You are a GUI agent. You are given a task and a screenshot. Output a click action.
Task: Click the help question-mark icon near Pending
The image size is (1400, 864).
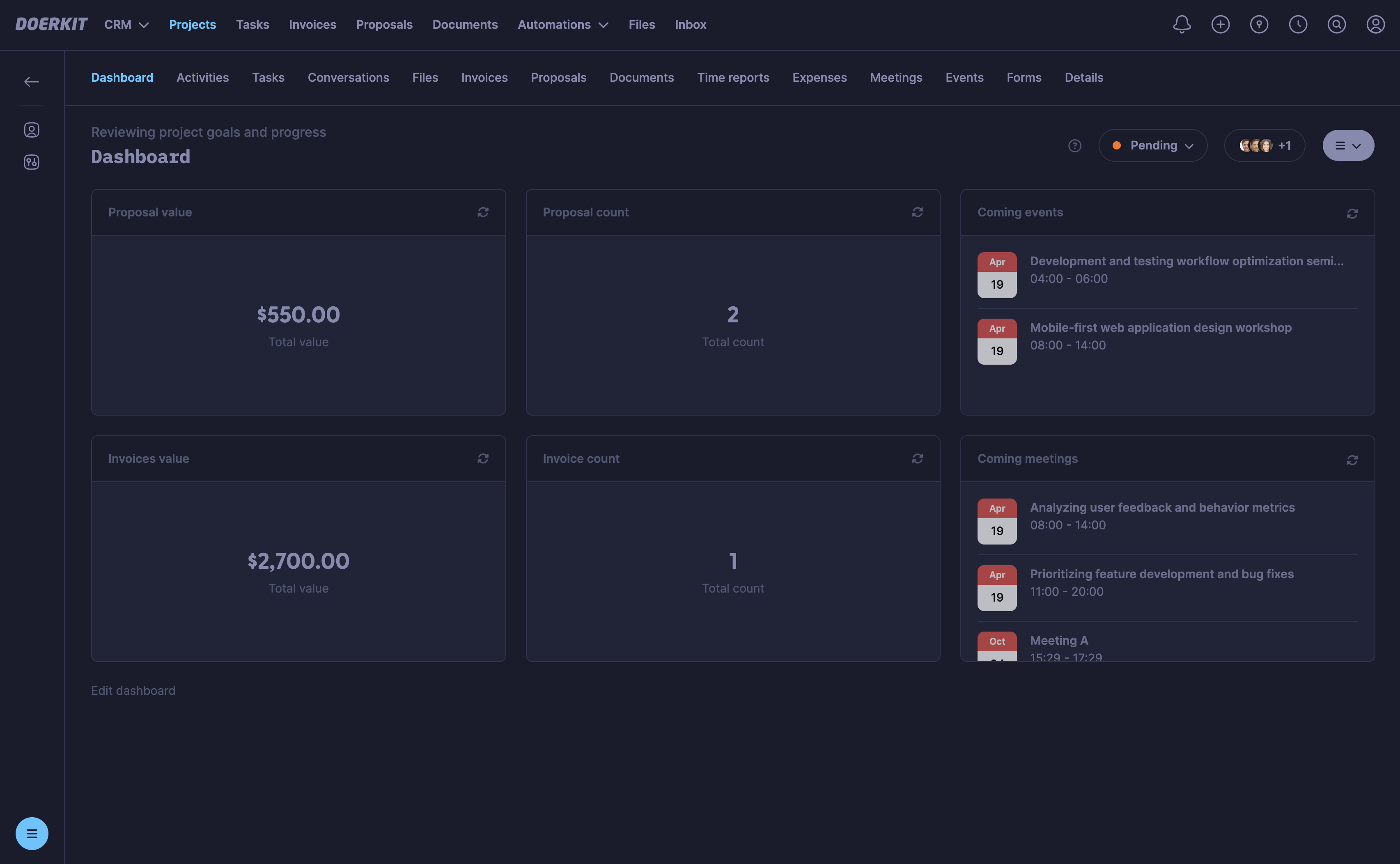(1074, 146)
